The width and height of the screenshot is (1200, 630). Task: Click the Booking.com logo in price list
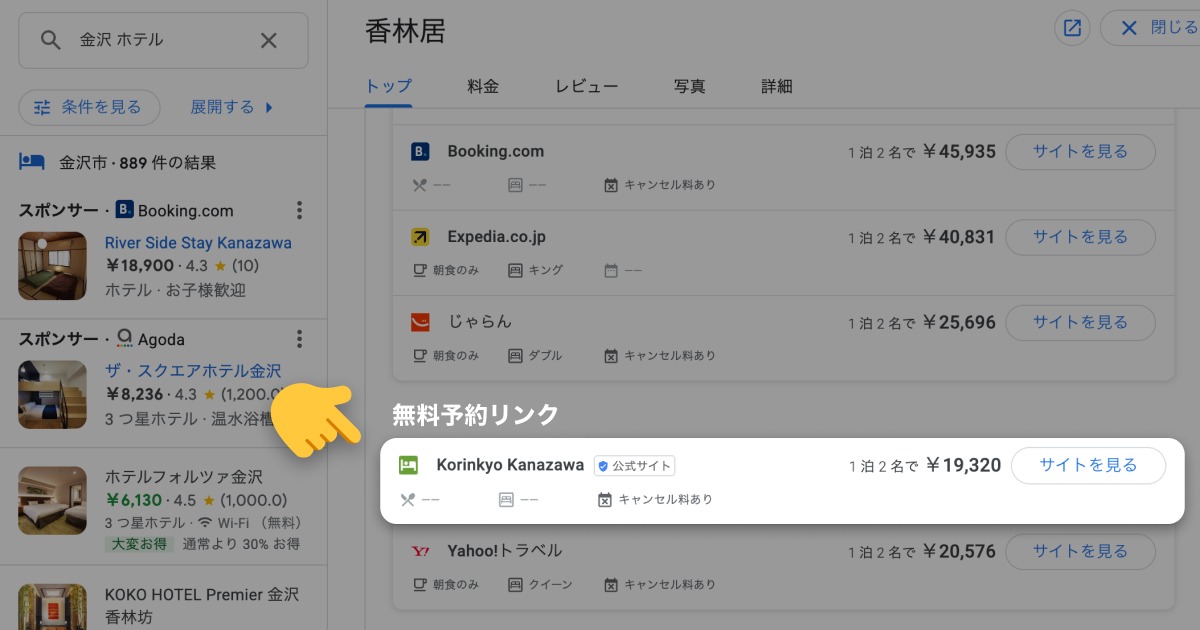[x=420, y=152]
